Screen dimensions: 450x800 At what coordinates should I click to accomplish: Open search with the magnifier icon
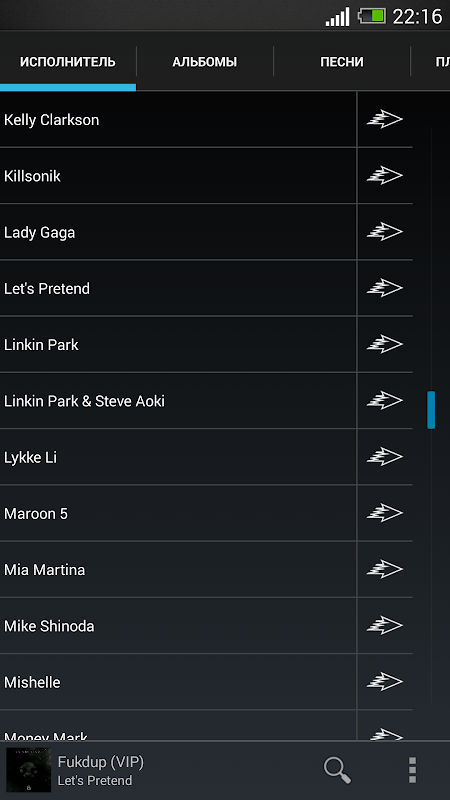click(337, 770)
